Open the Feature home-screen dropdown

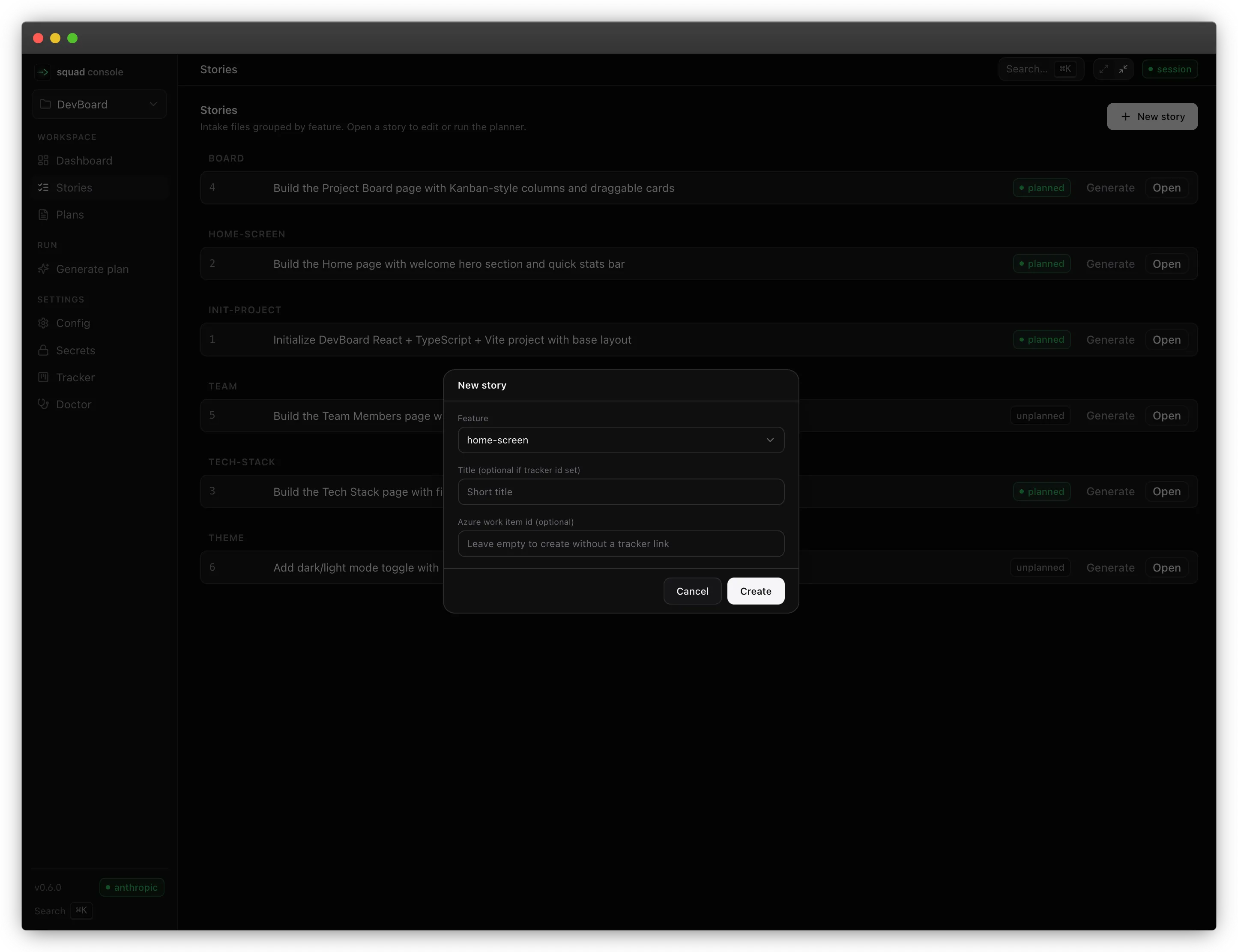tap(621, 440)
